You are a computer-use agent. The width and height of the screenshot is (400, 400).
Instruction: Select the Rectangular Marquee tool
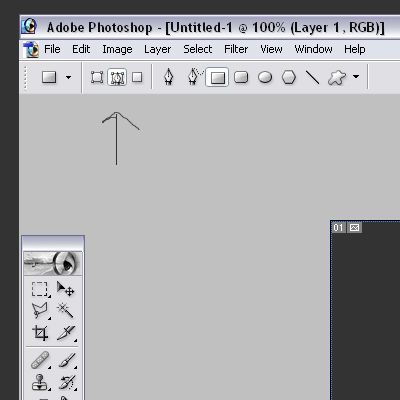click(x=40, y=289)
